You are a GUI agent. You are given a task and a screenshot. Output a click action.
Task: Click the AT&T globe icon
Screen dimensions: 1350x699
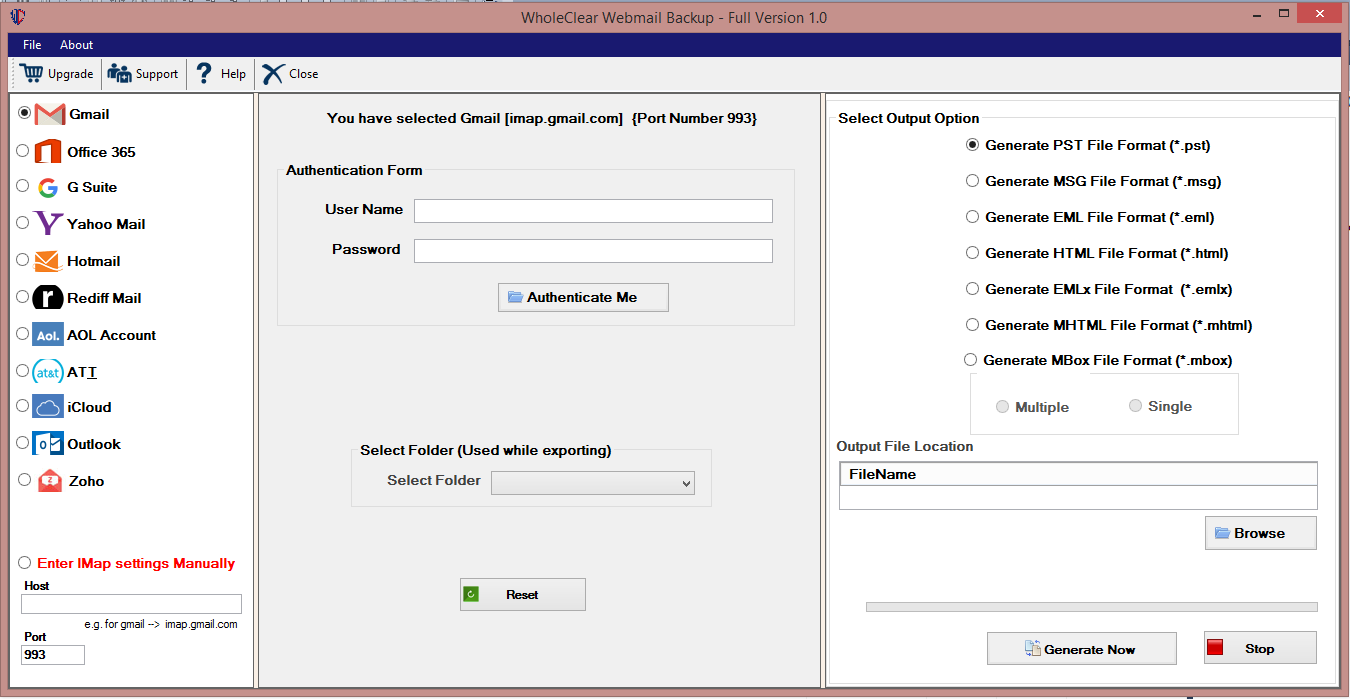(x=48, y=372)
